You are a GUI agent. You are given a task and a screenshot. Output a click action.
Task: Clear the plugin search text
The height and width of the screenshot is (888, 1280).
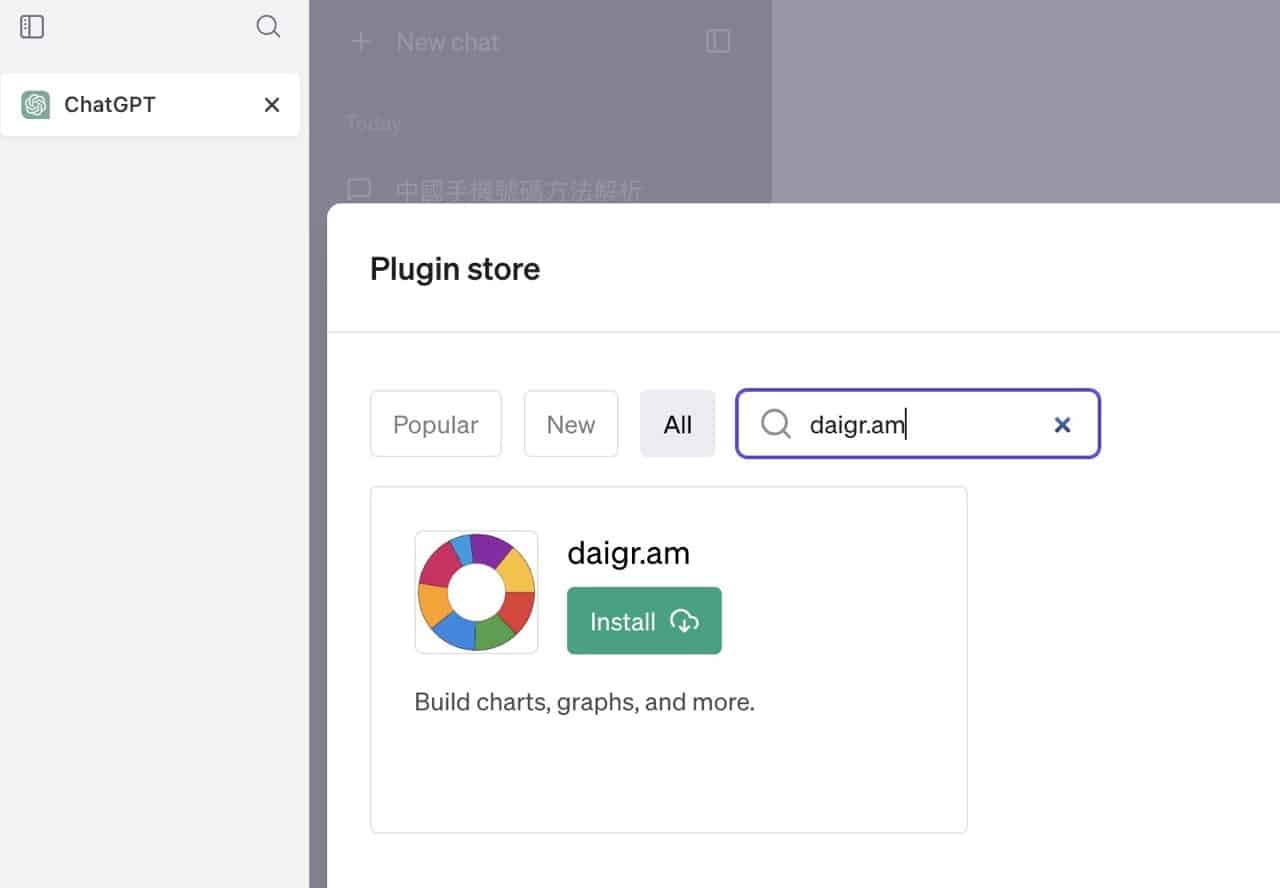(x=1062, y=425)
